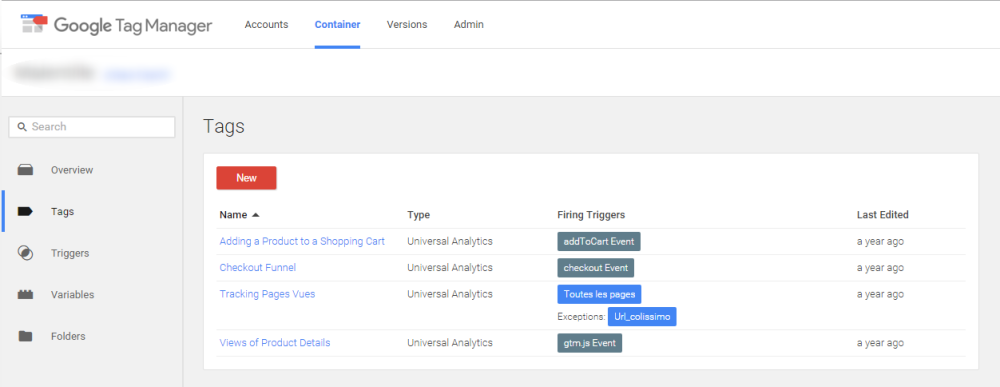Open the Versions tab

[407, 25]
